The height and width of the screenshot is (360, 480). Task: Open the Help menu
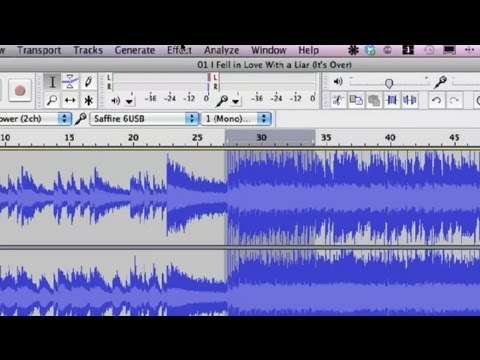coord(309,50)
